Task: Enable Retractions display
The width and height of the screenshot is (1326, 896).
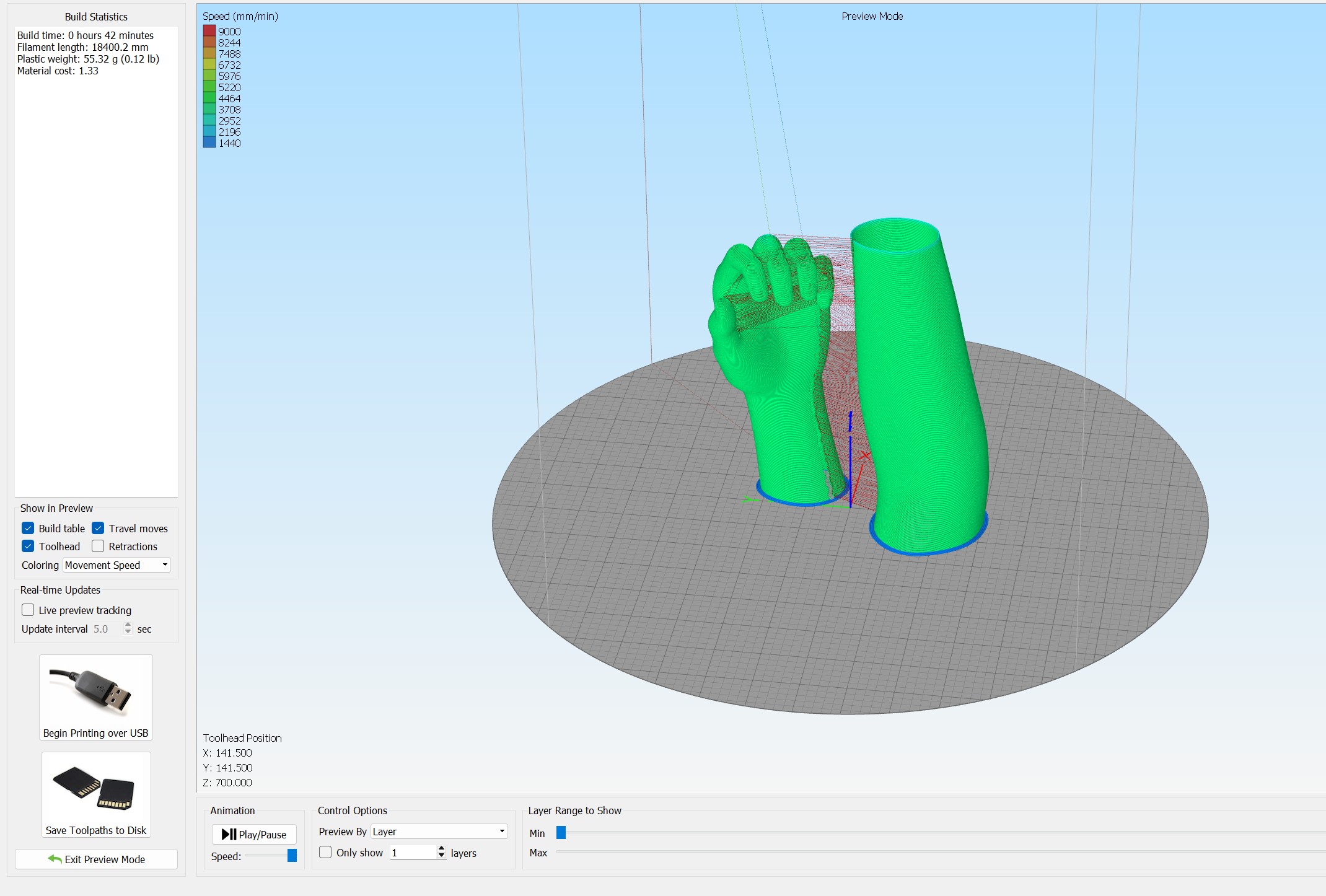Action: [98, 546]
